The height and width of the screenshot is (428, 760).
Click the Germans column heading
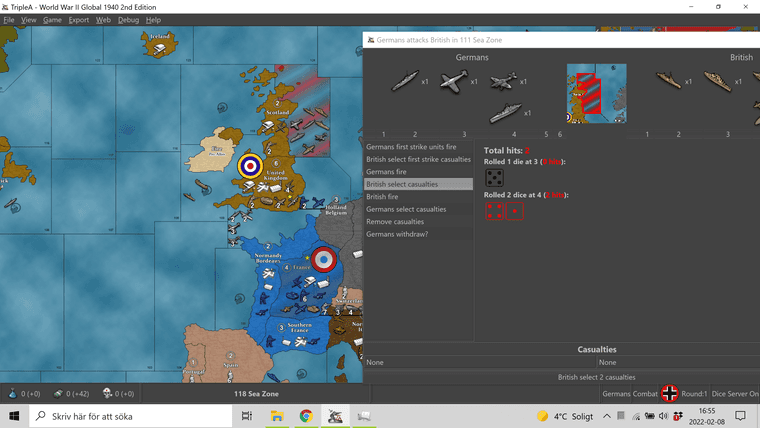(x=472, y=57)
